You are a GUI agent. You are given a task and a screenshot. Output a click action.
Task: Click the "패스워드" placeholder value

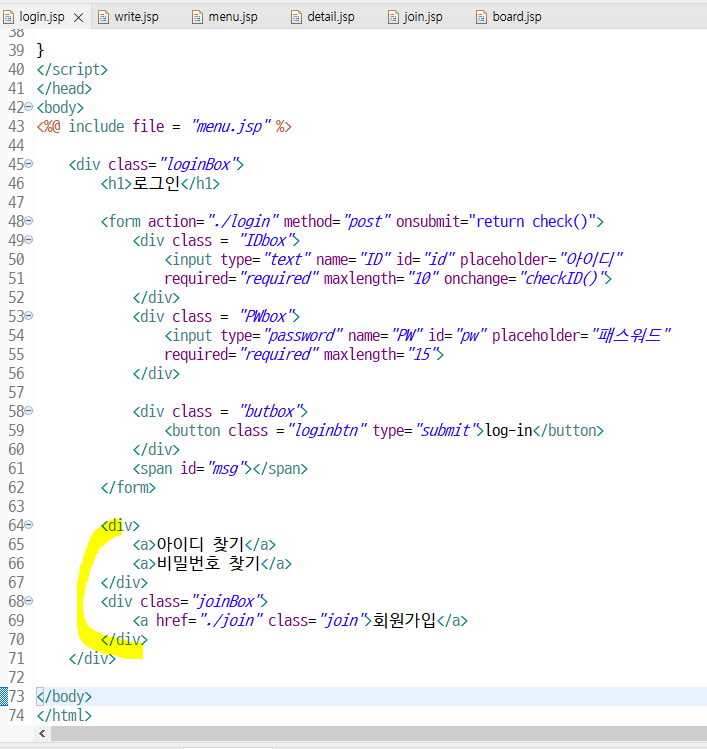coord(631,335)
